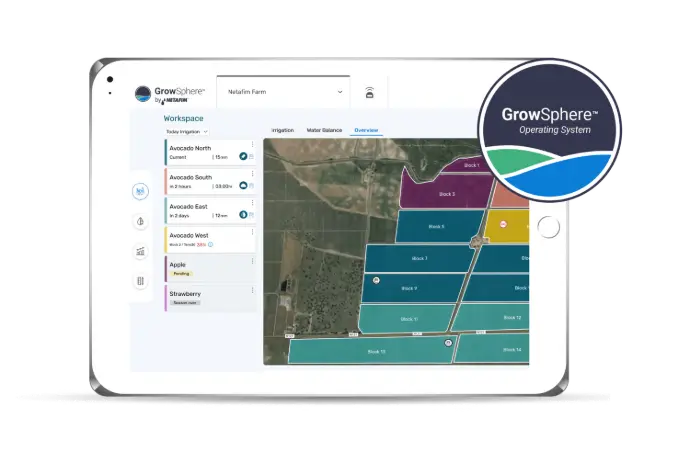This screenshot has height=452, width=690.
Task: Click the Pending badge on Apple
Action: coord(181,274)
